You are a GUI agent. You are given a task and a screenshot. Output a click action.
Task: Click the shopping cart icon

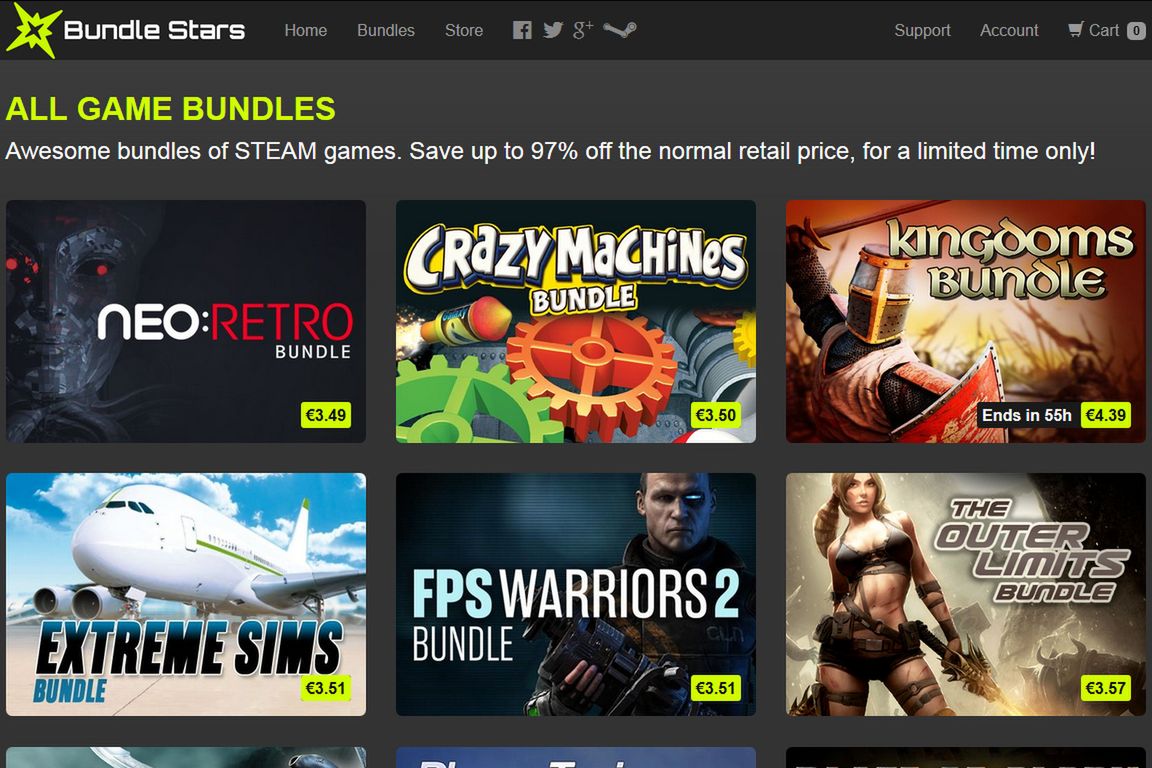pos(1076,29)
